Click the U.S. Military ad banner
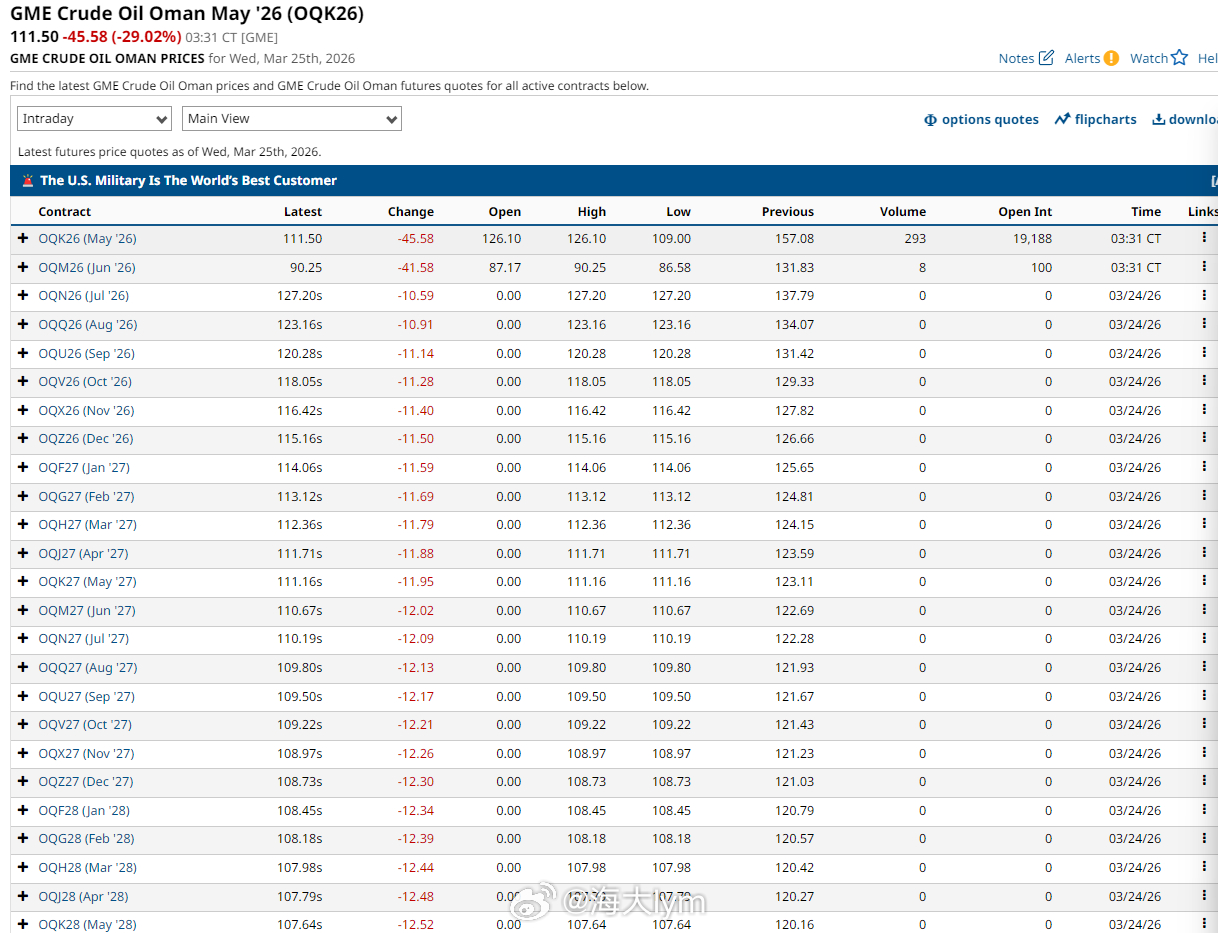 click(188, 181)
